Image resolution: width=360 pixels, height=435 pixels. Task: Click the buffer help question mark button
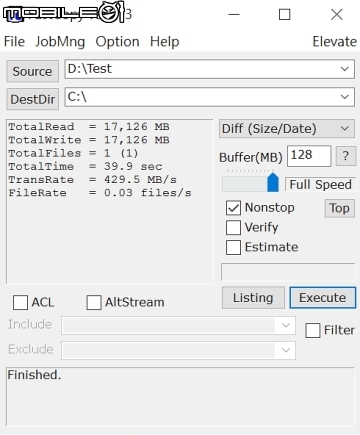tap(345, 156)
